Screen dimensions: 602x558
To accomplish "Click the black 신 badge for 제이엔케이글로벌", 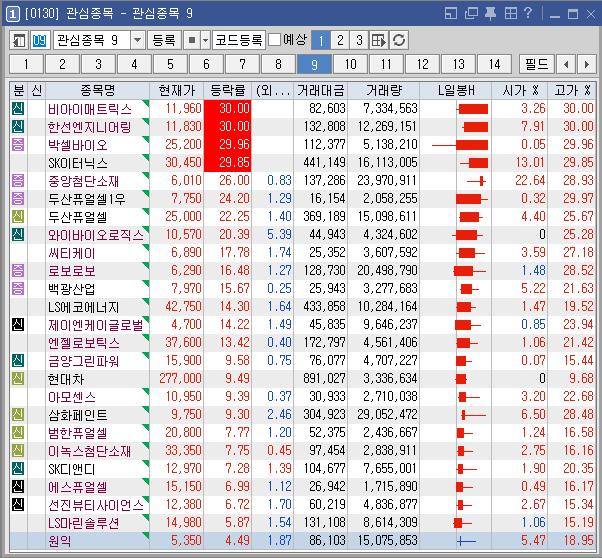I will (x=18, y=325).
